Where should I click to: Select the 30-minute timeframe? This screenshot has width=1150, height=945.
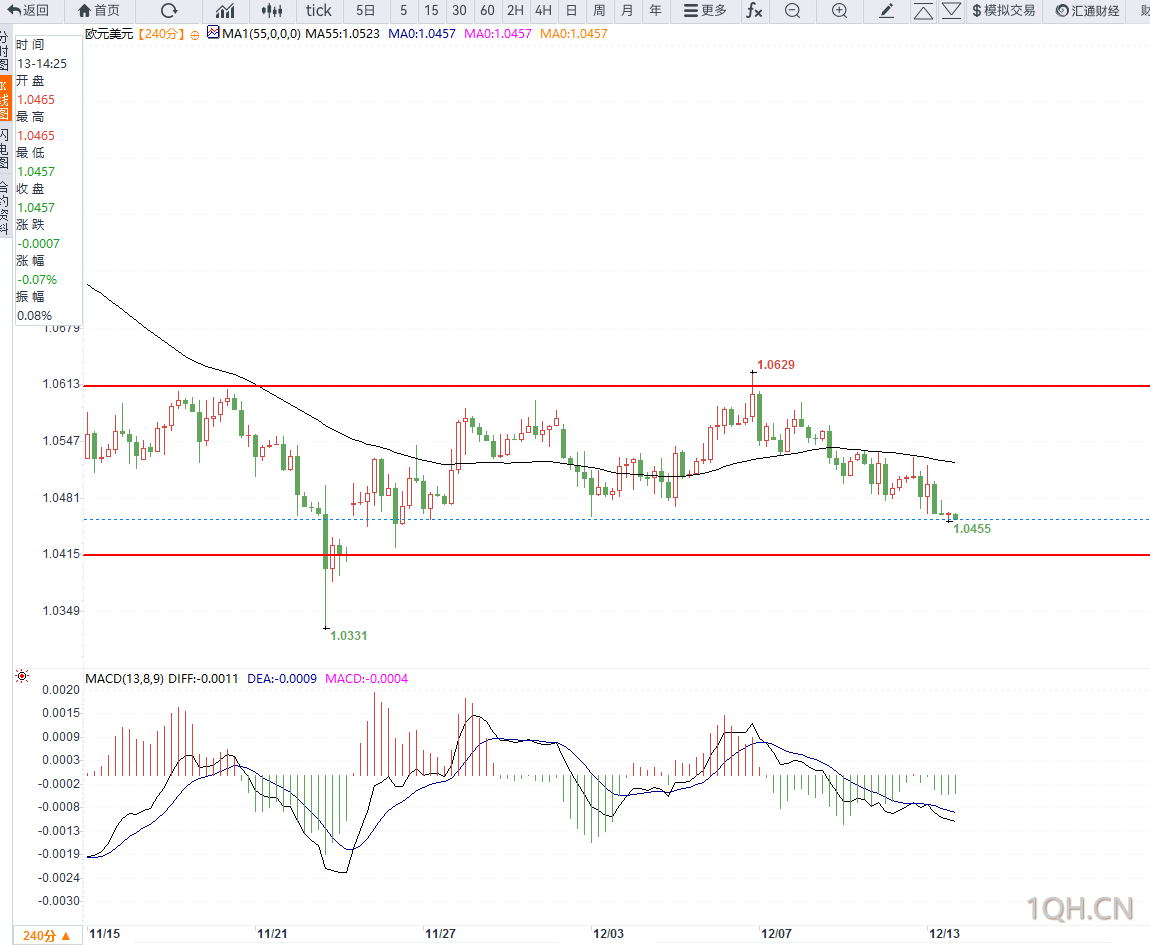coord(459,11)
